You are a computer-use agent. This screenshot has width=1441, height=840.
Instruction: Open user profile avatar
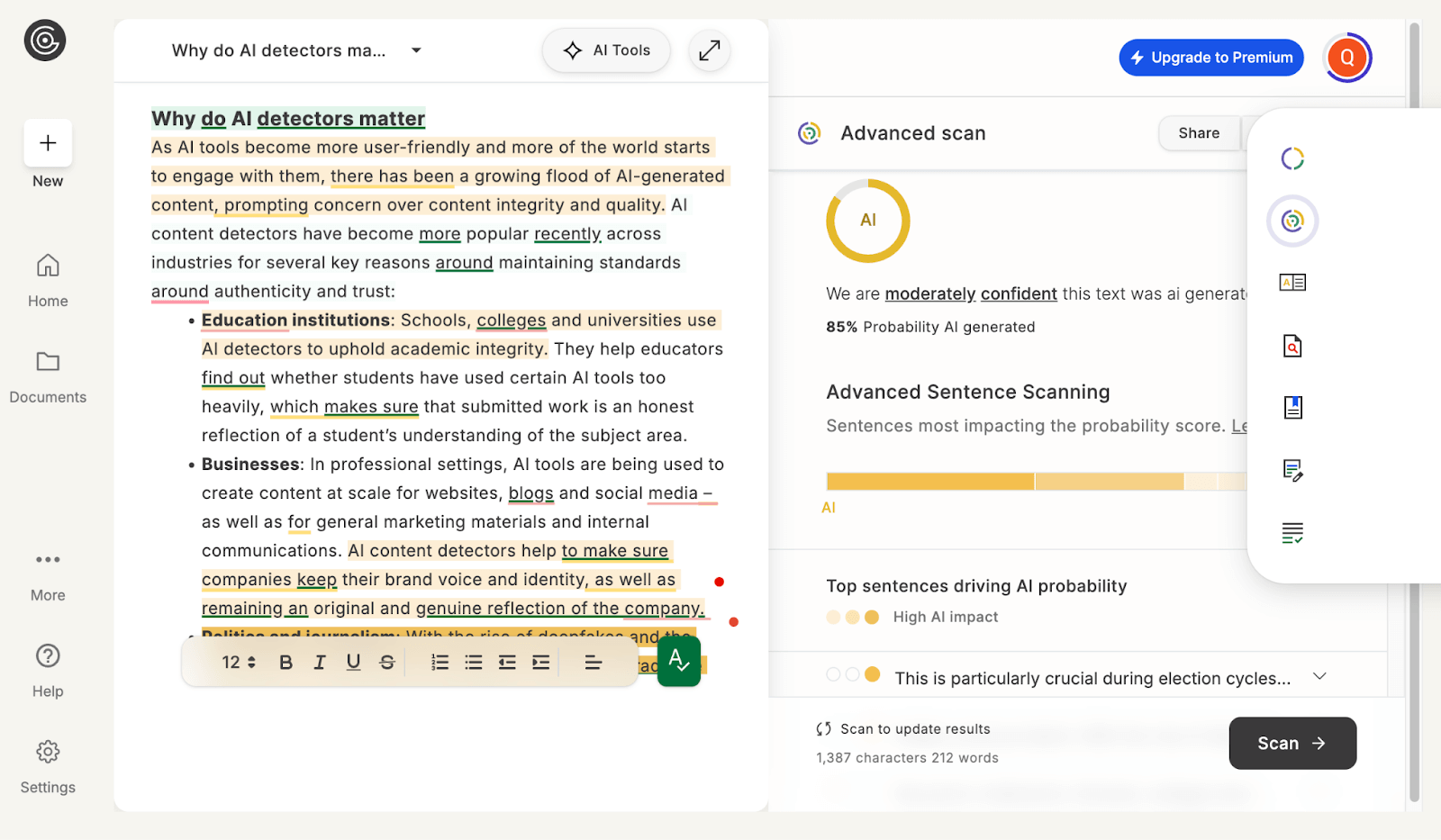1347,58
